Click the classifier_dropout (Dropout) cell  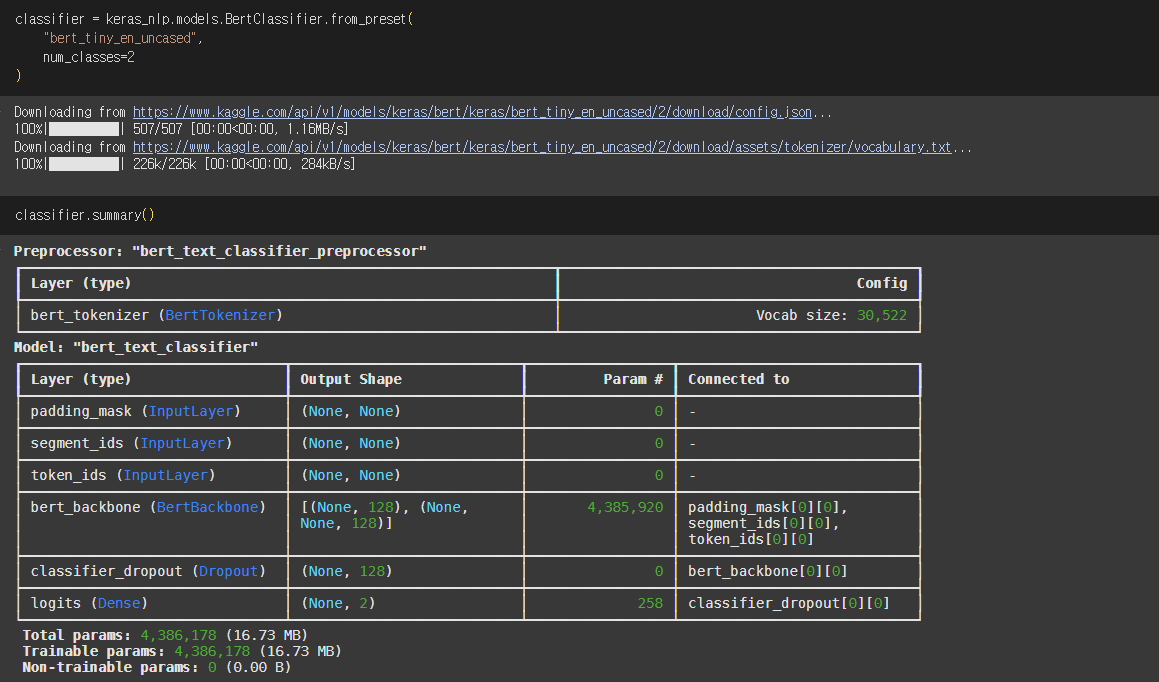pyautogui.click(x=153, y=572)
